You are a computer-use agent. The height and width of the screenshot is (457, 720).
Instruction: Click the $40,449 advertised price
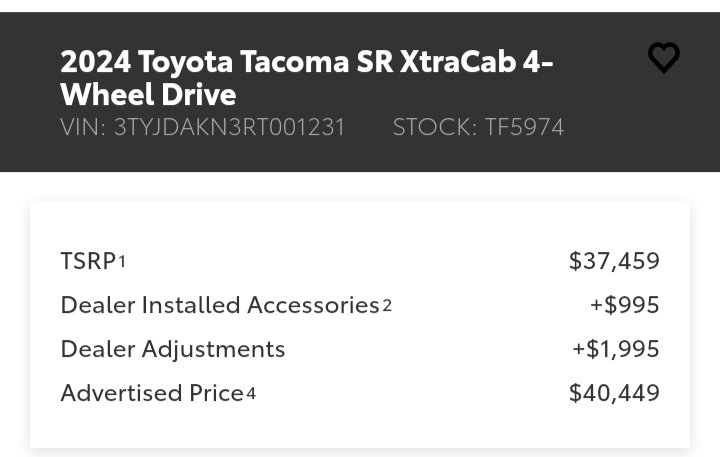(614, 393)
